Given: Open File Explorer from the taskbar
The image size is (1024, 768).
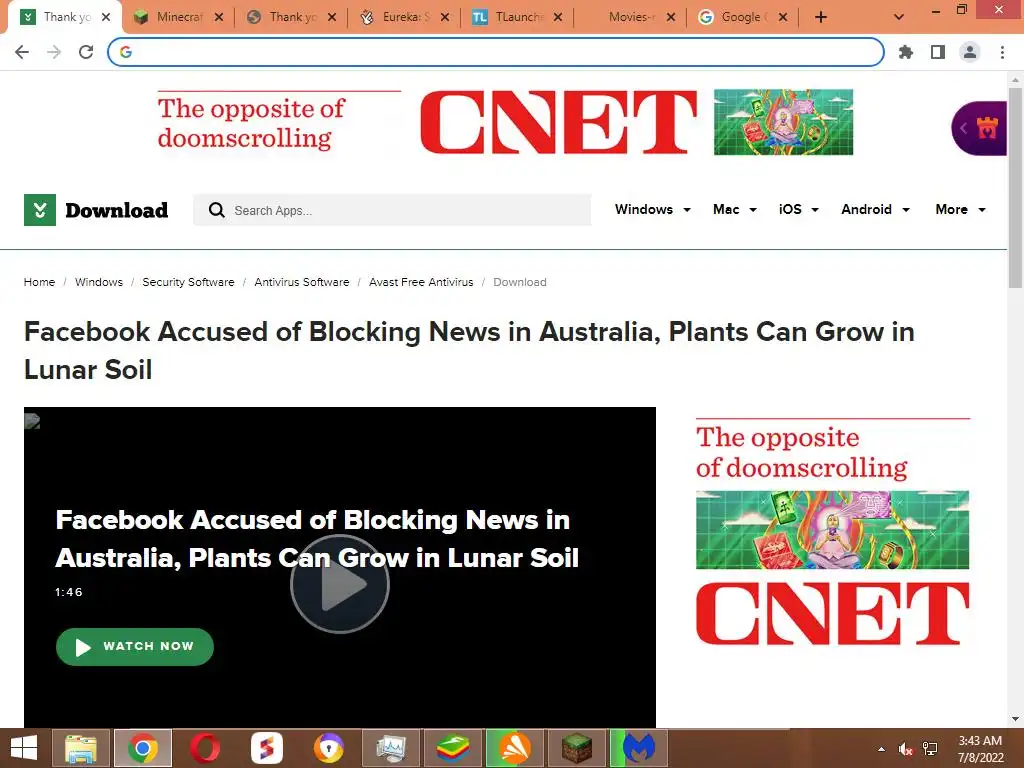Looking at the screenshot, I should (80, 748).
